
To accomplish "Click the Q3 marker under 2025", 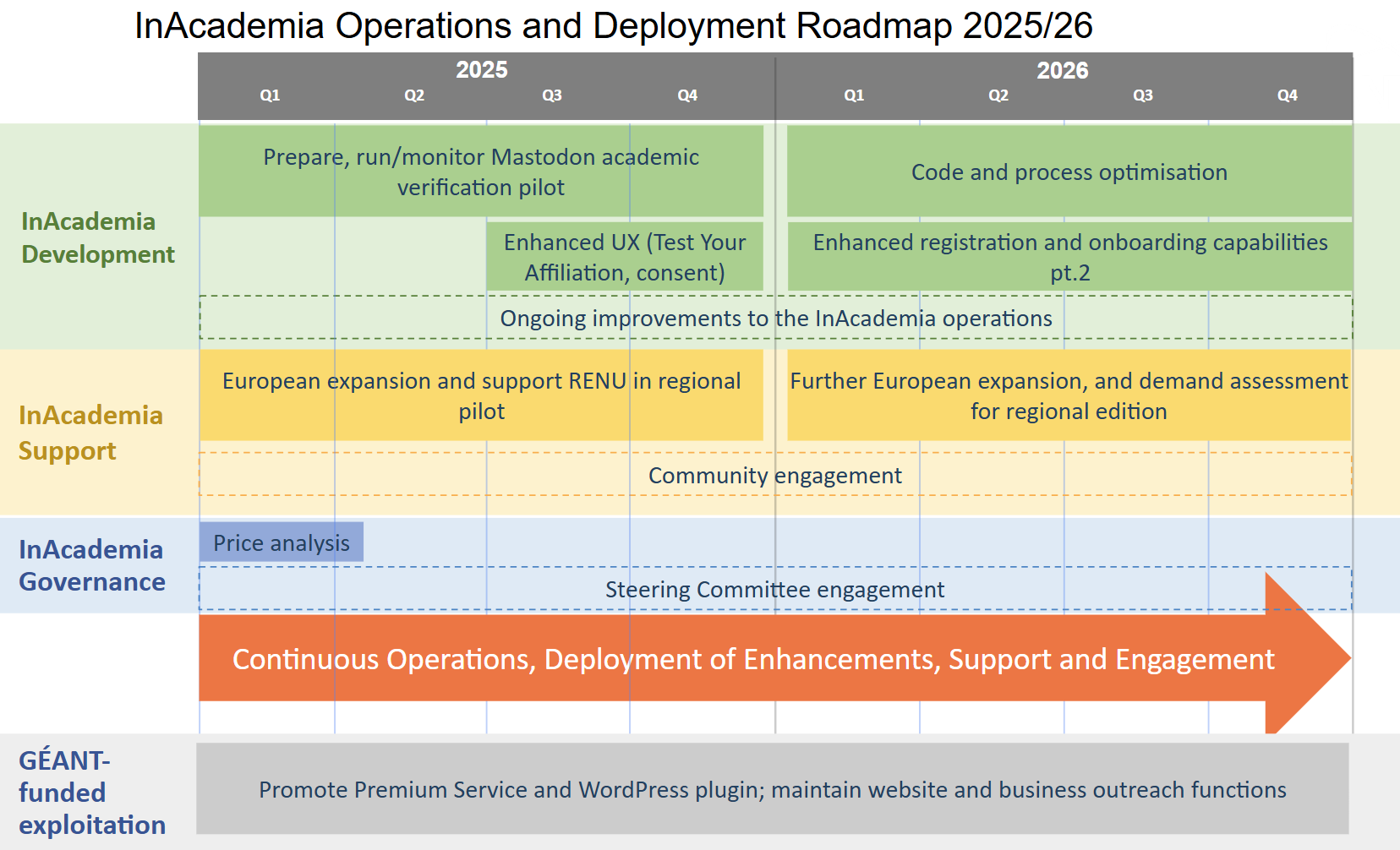I will coord(551,95).
